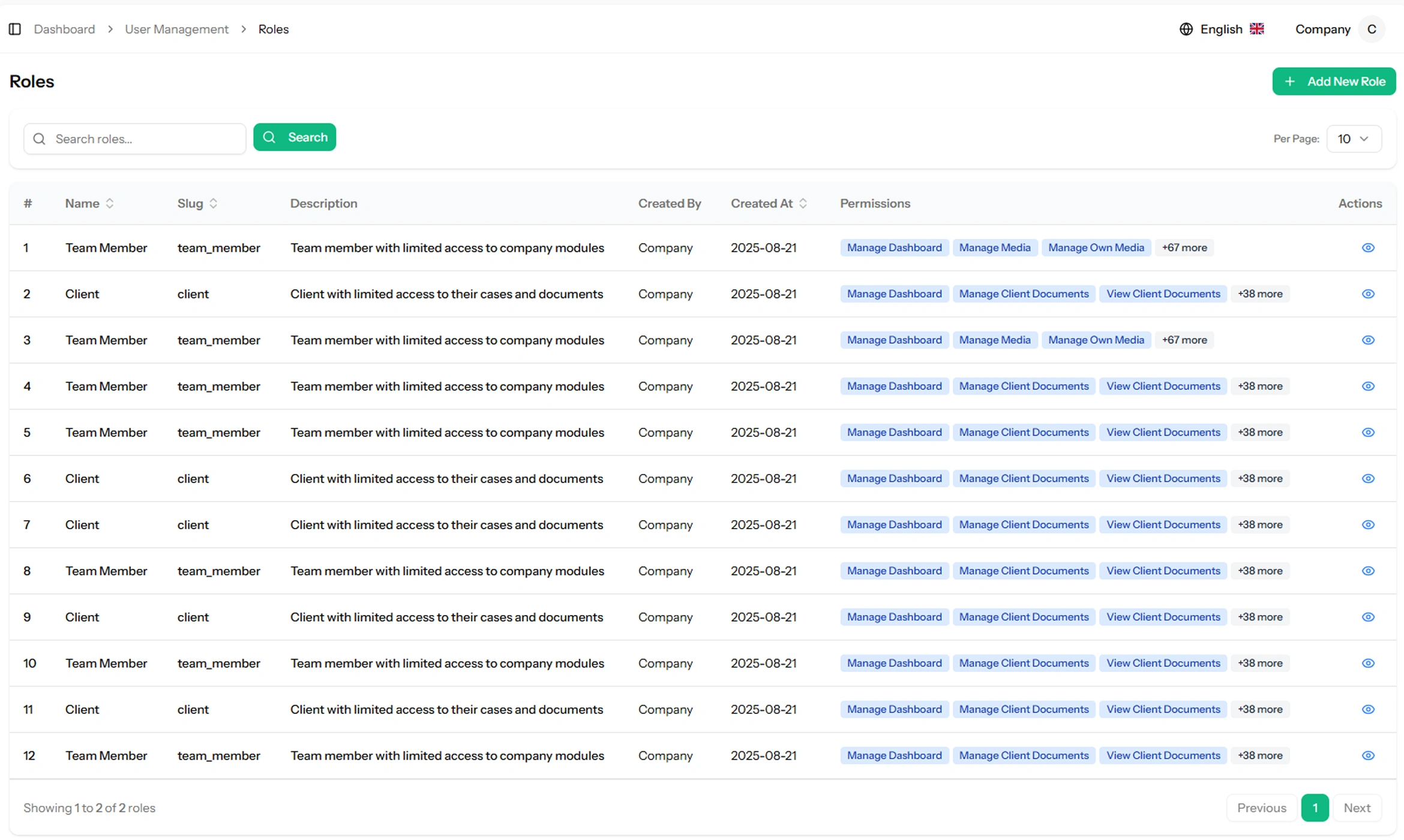
Task: Focus the Search roles input field
Action: pyautogui.click(x=144, y=139)
